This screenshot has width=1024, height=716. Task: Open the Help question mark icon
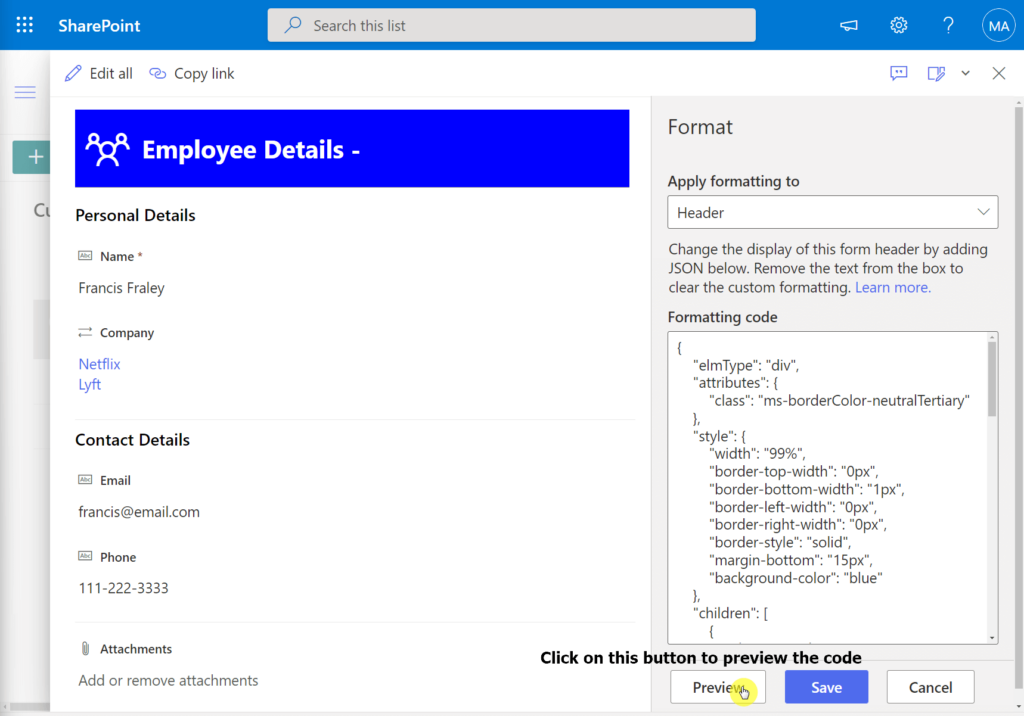[948, 25]
